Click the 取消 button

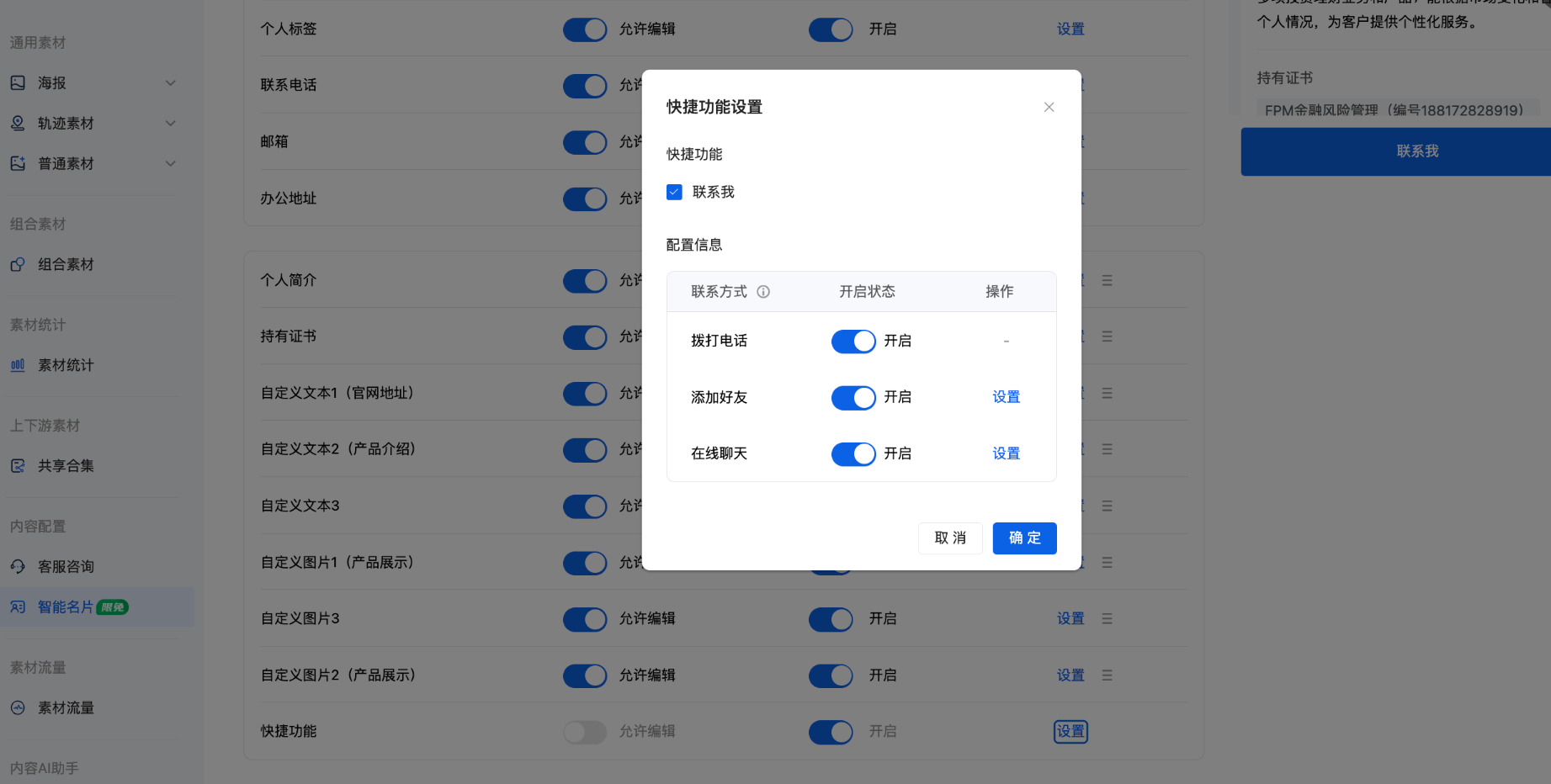point(950,538)
